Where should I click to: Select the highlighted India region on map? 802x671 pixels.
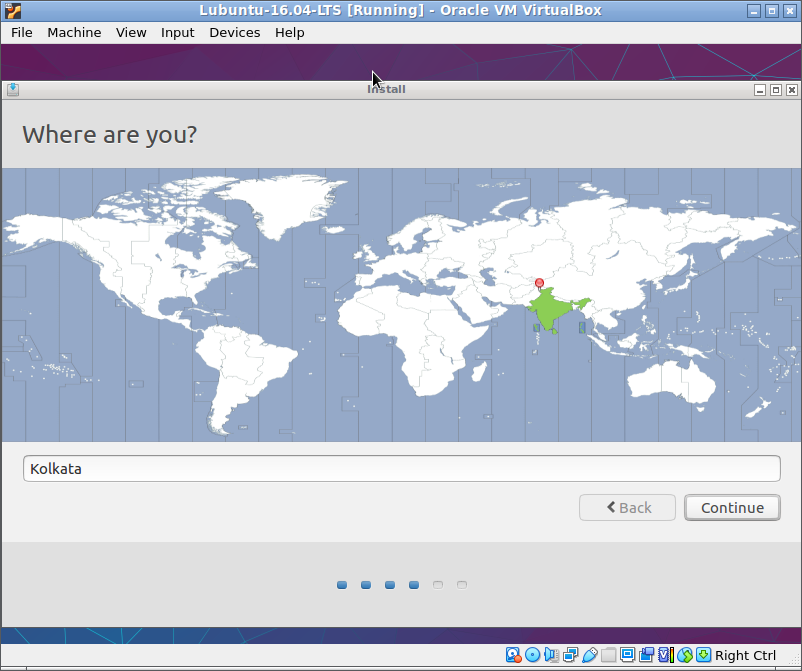pyautogui.click(x=551, y=311)
